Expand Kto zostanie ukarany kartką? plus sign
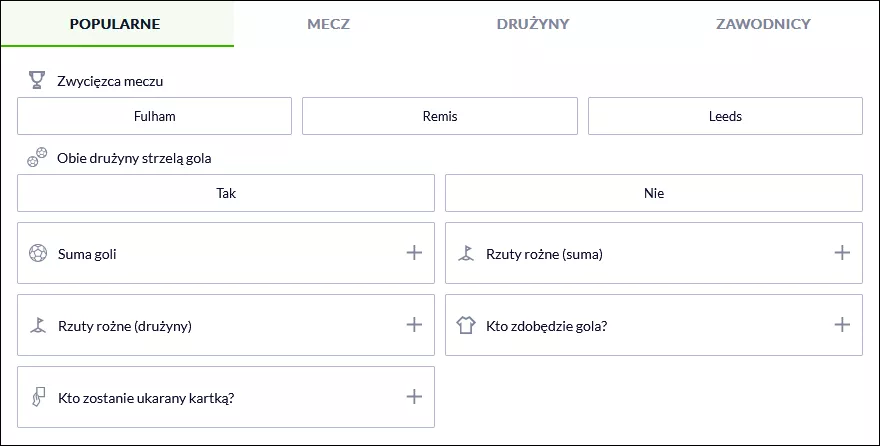Screen dimensions: 880x446 coord(414,397)
